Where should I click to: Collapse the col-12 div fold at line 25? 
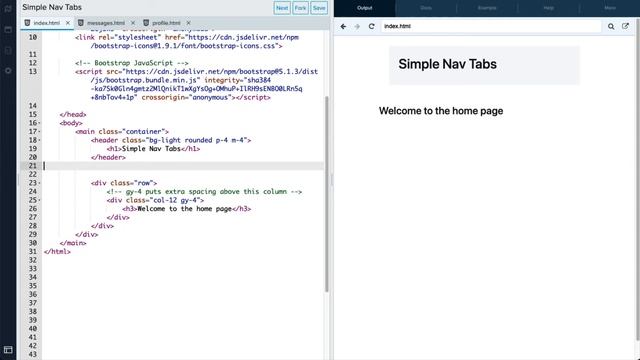40,200
